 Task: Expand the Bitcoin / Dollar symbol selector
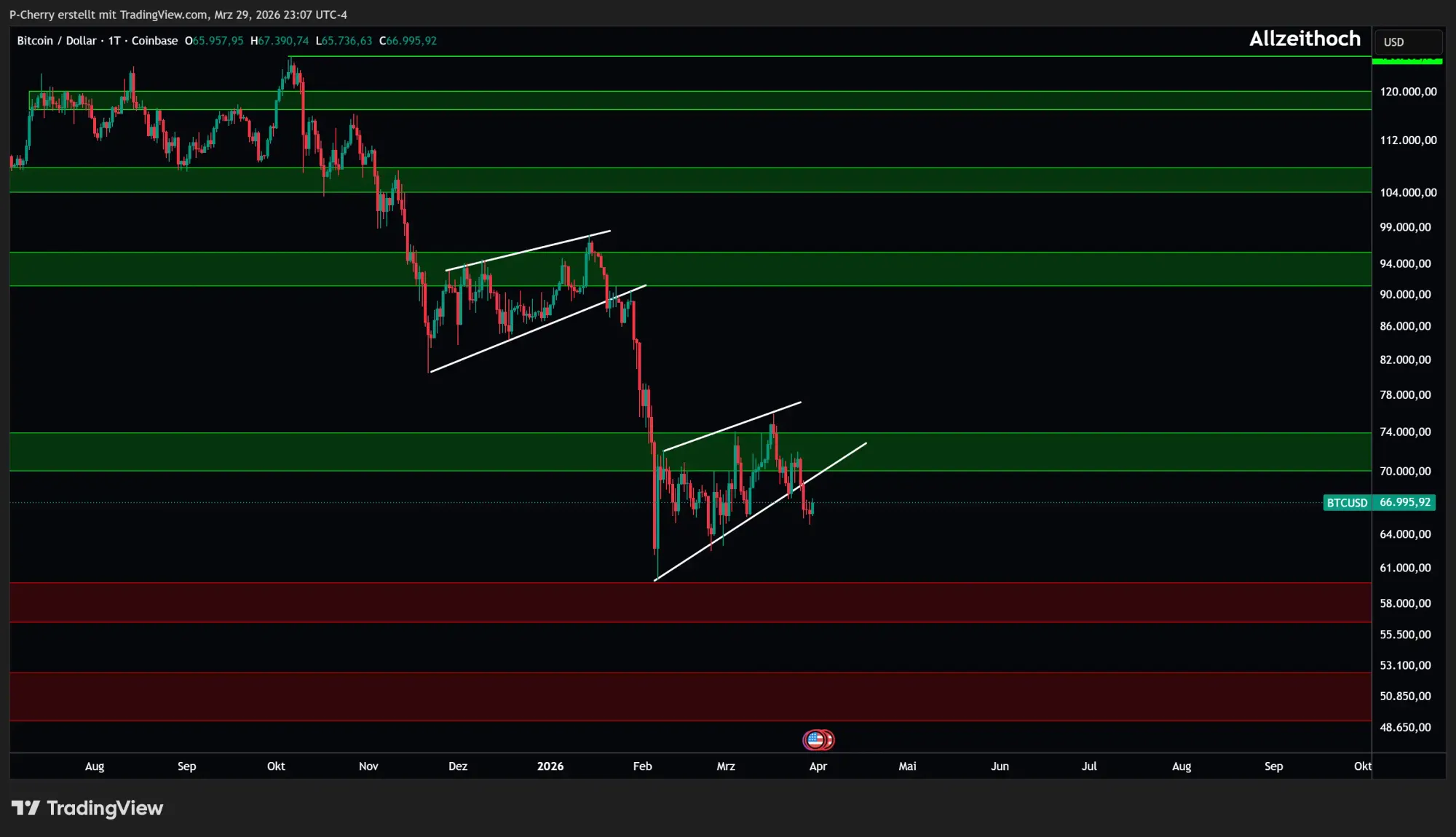click(58, 41)
